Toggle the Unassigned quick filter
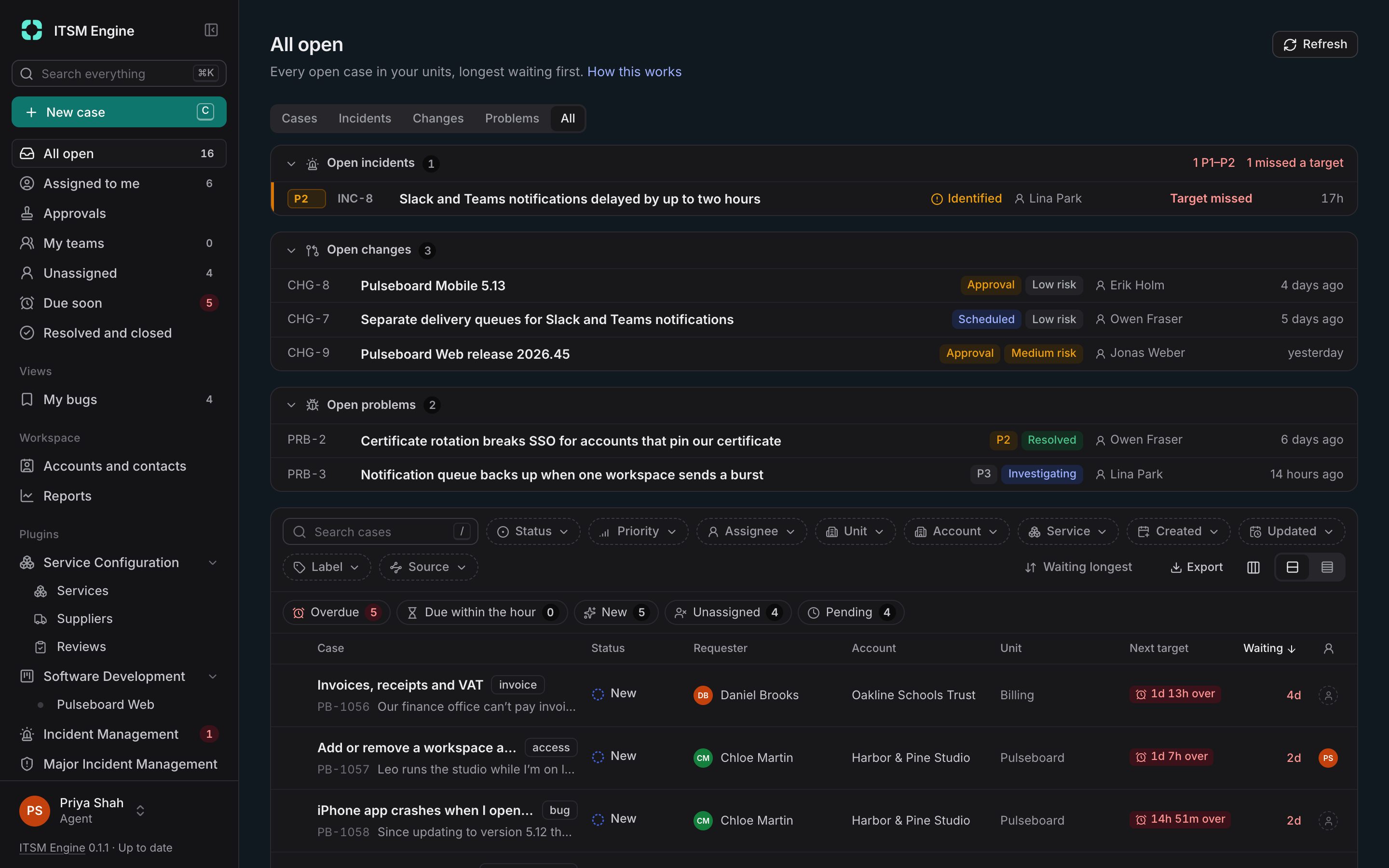The width and height of the screenshot is (1389, 868). pos(728,612)
